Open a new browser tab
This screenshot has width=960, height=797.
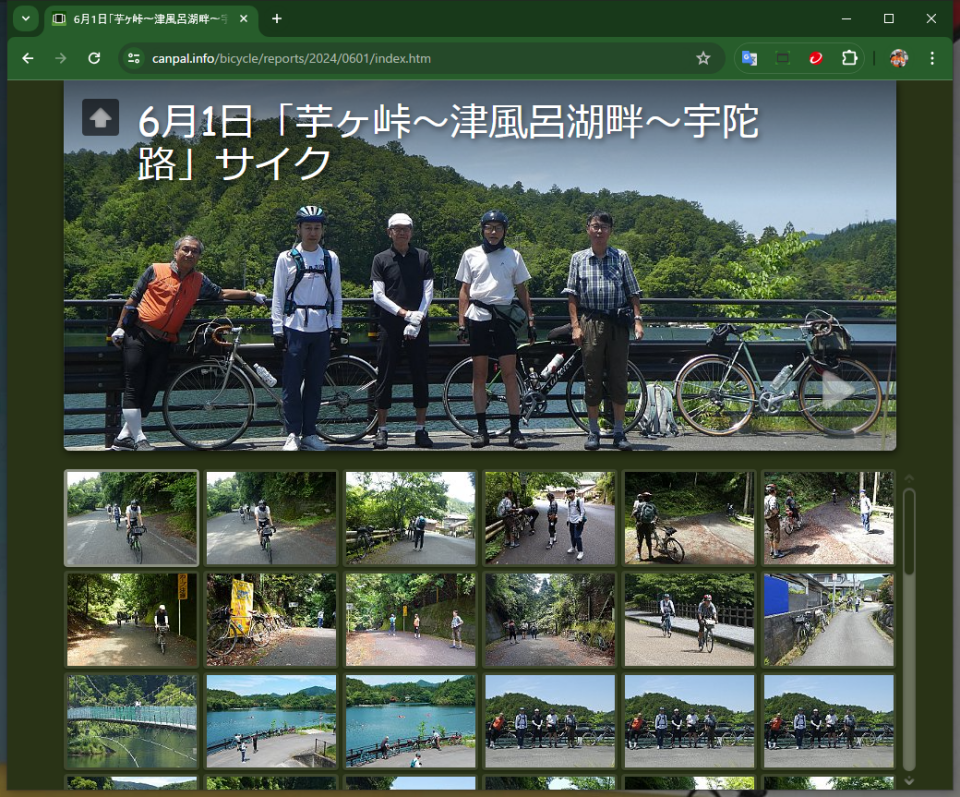(x=277, y=19)
